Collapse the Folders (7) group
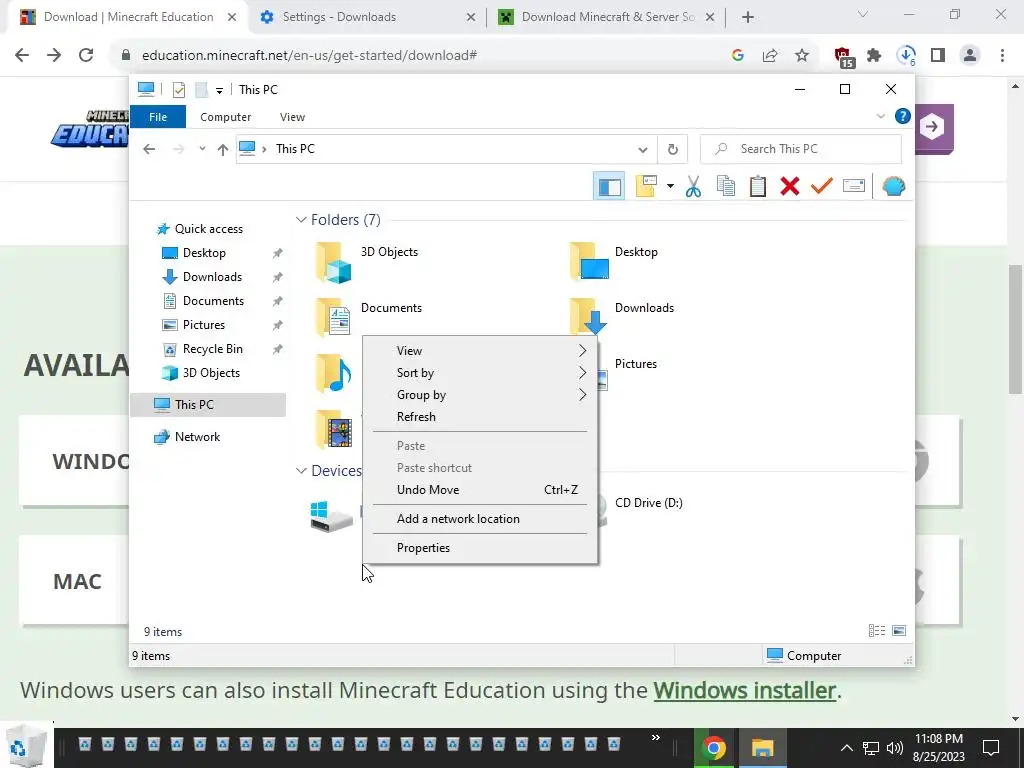This screenshot has width=1024, height=768. pyautogui.click(x=300, y=219)
